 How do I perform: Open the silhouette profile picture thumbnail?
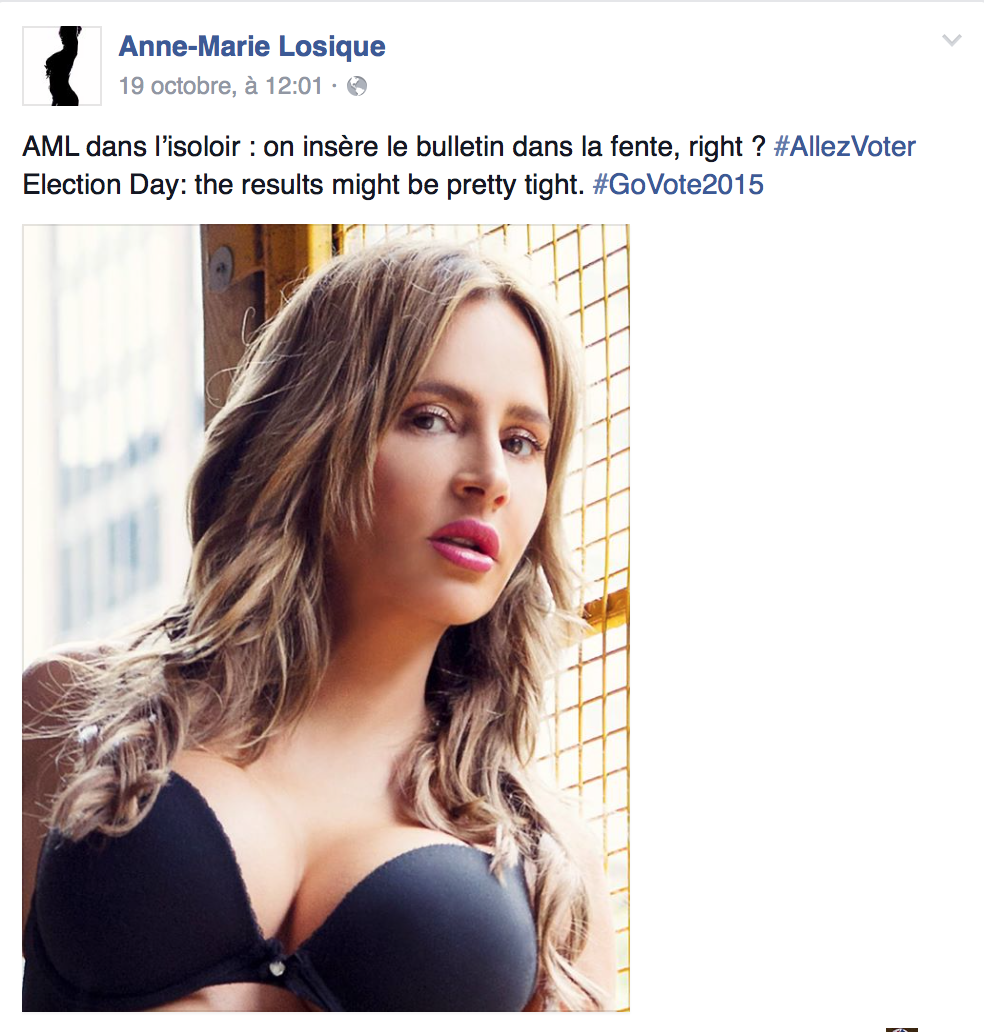(62, 66)
